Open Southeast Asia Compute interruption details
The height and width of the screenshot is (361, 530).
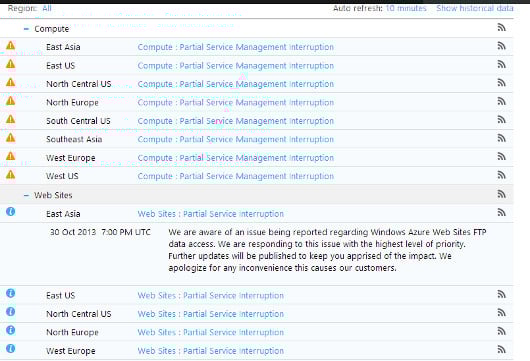(236, 139)
